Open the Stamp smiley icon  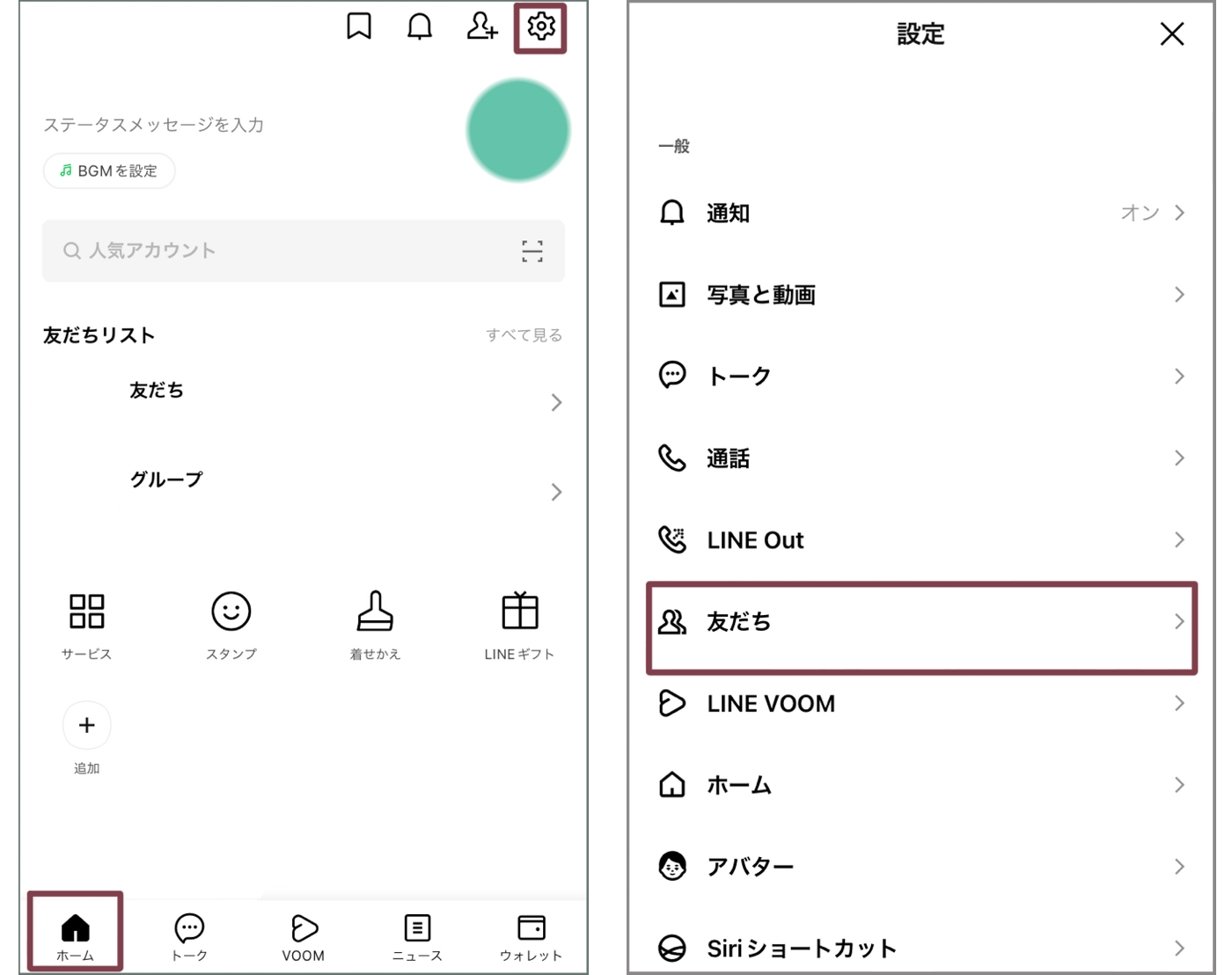point(231,612)
